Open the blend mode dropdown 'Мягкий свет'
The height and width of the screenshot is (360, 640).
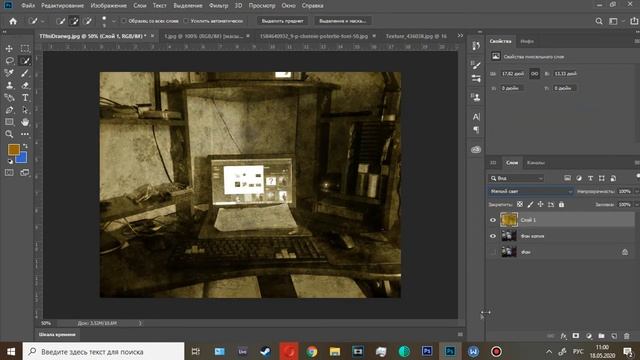point(531,191)
